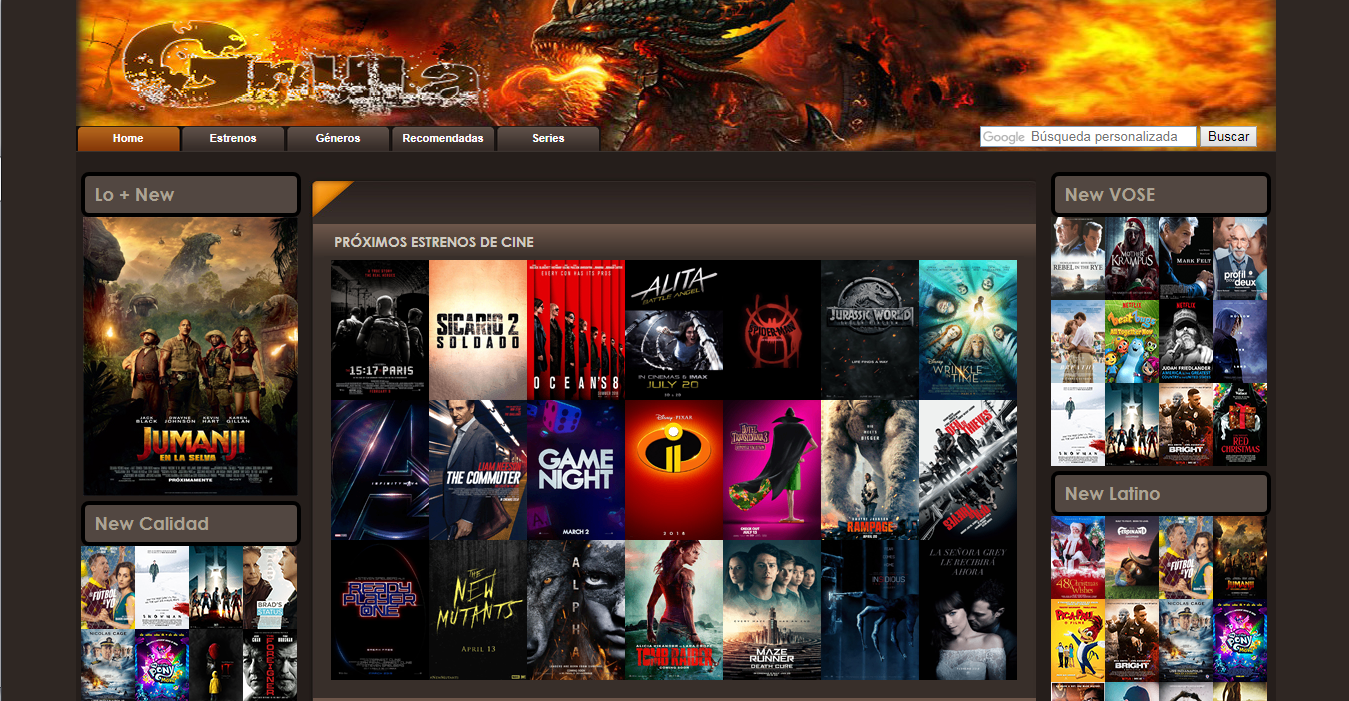Open the Series tab

click(548, 138)
